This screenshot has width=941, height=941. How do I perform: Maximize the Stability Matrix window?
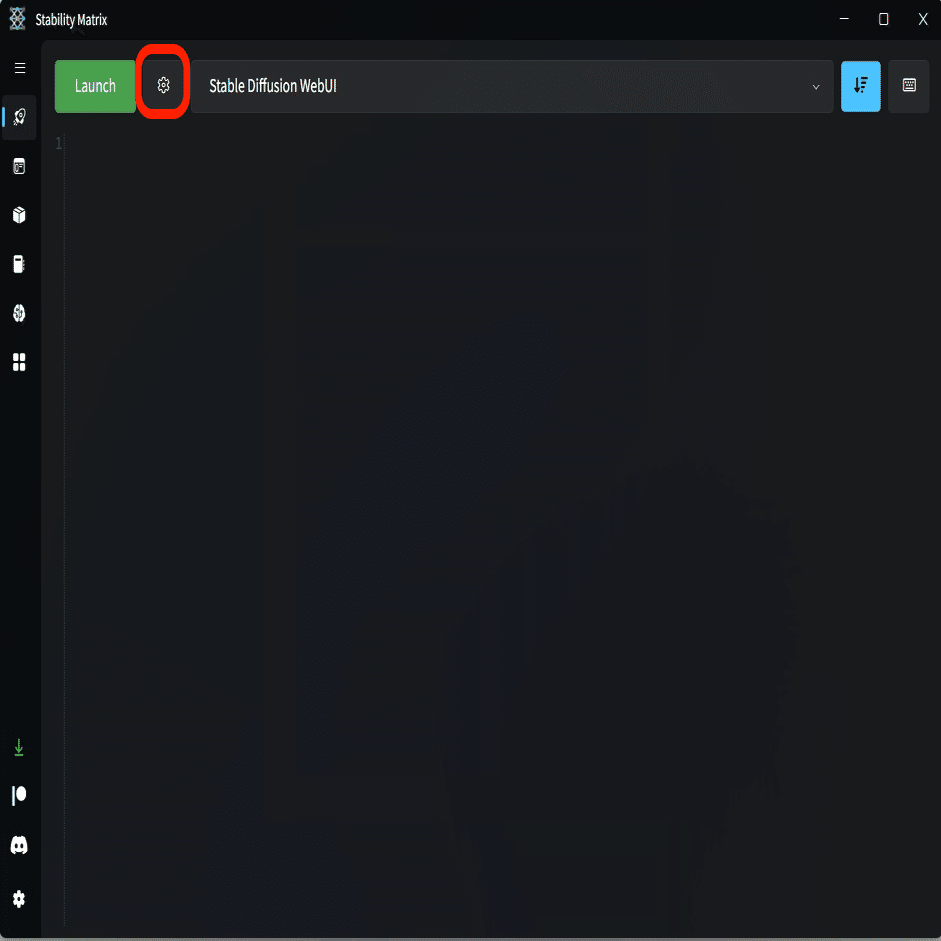883,19
